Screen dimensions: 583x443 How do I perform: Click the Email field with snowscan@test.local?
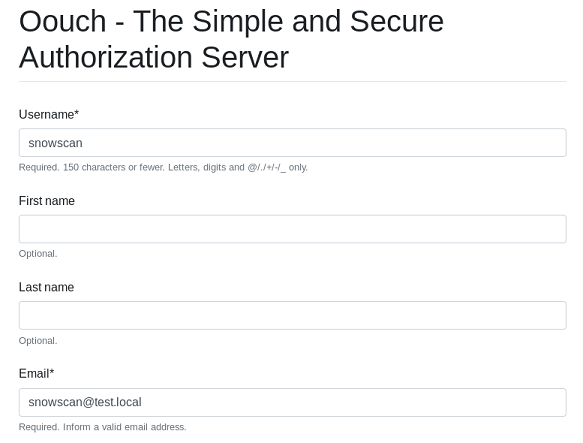coord(293,402)
